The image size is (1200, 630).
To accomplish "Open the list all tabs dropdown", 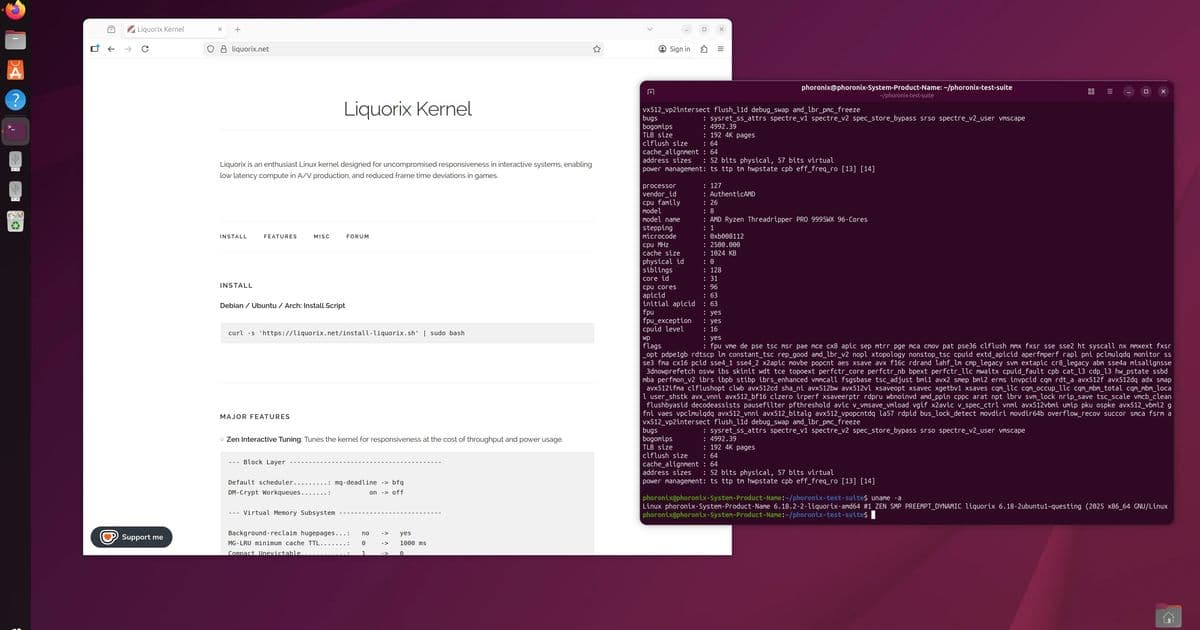I will (x=652, y=29).
